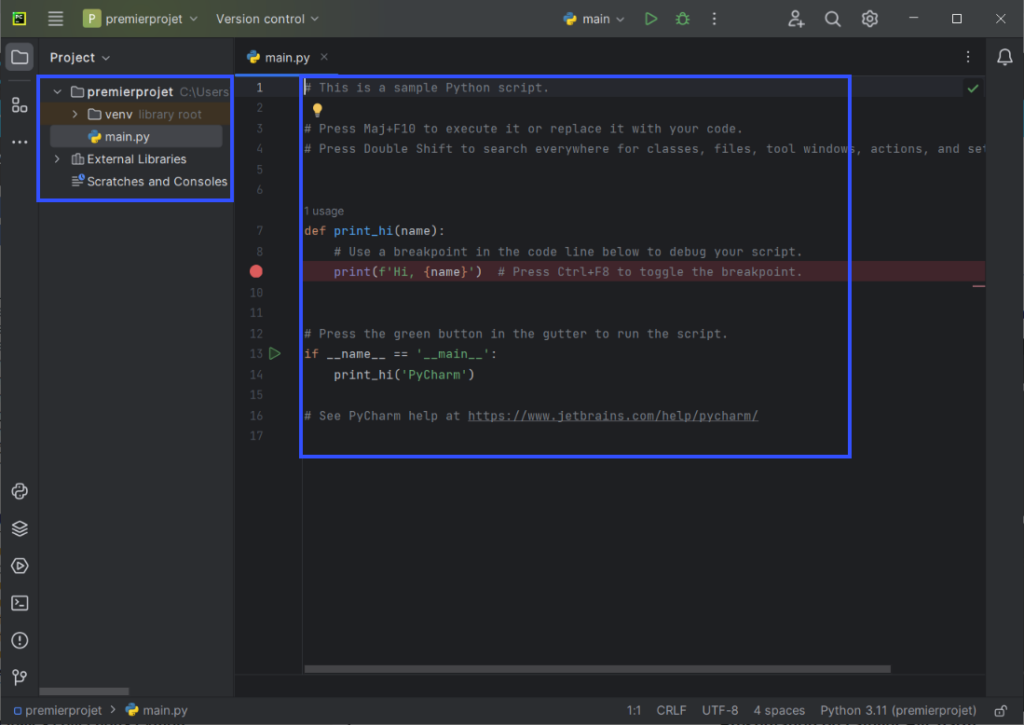Viewport: 1024px width, 725px height.
Task: Follow the jetbrains.com/help/pycharm link
Action: click(612, 416)
